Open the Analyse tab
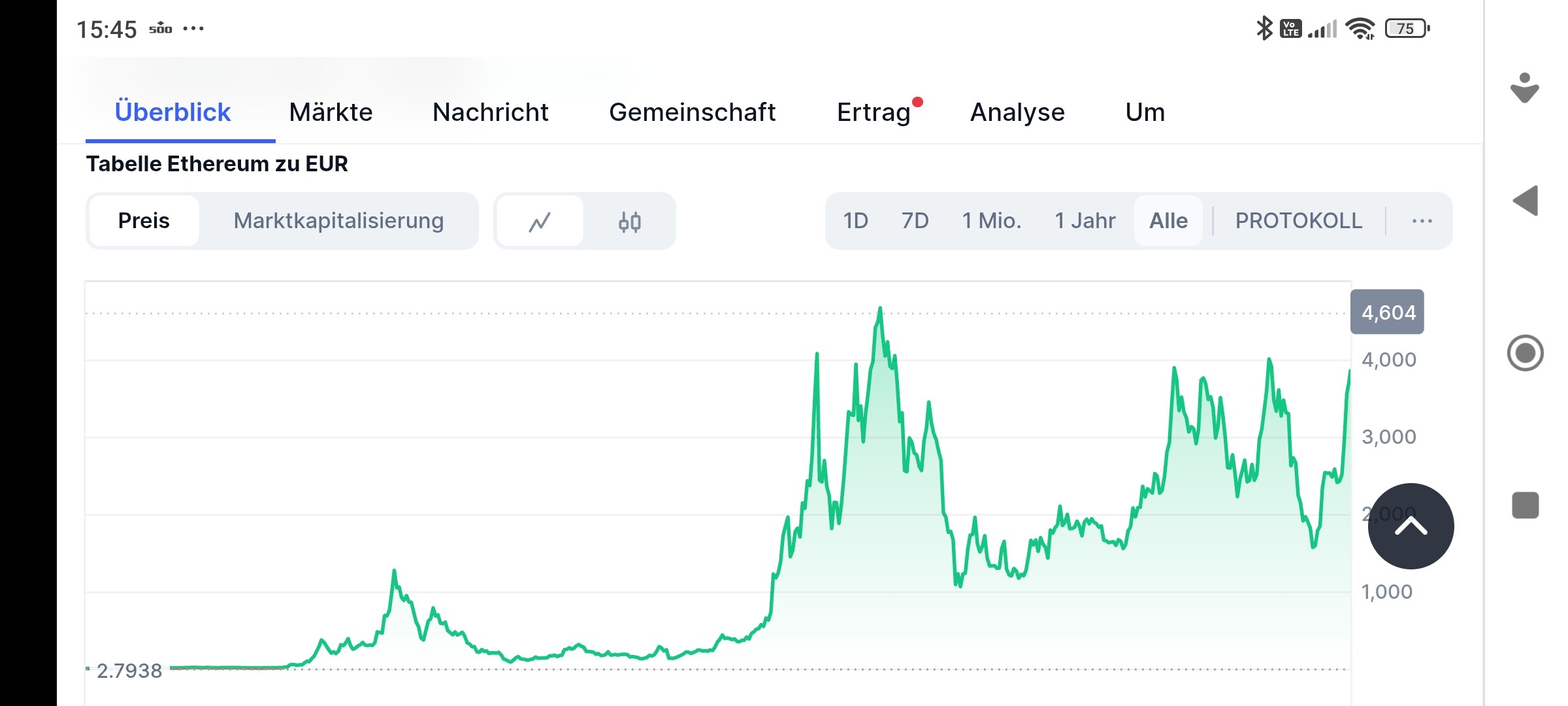1568x706 pixels. (x=1017, y=112)
